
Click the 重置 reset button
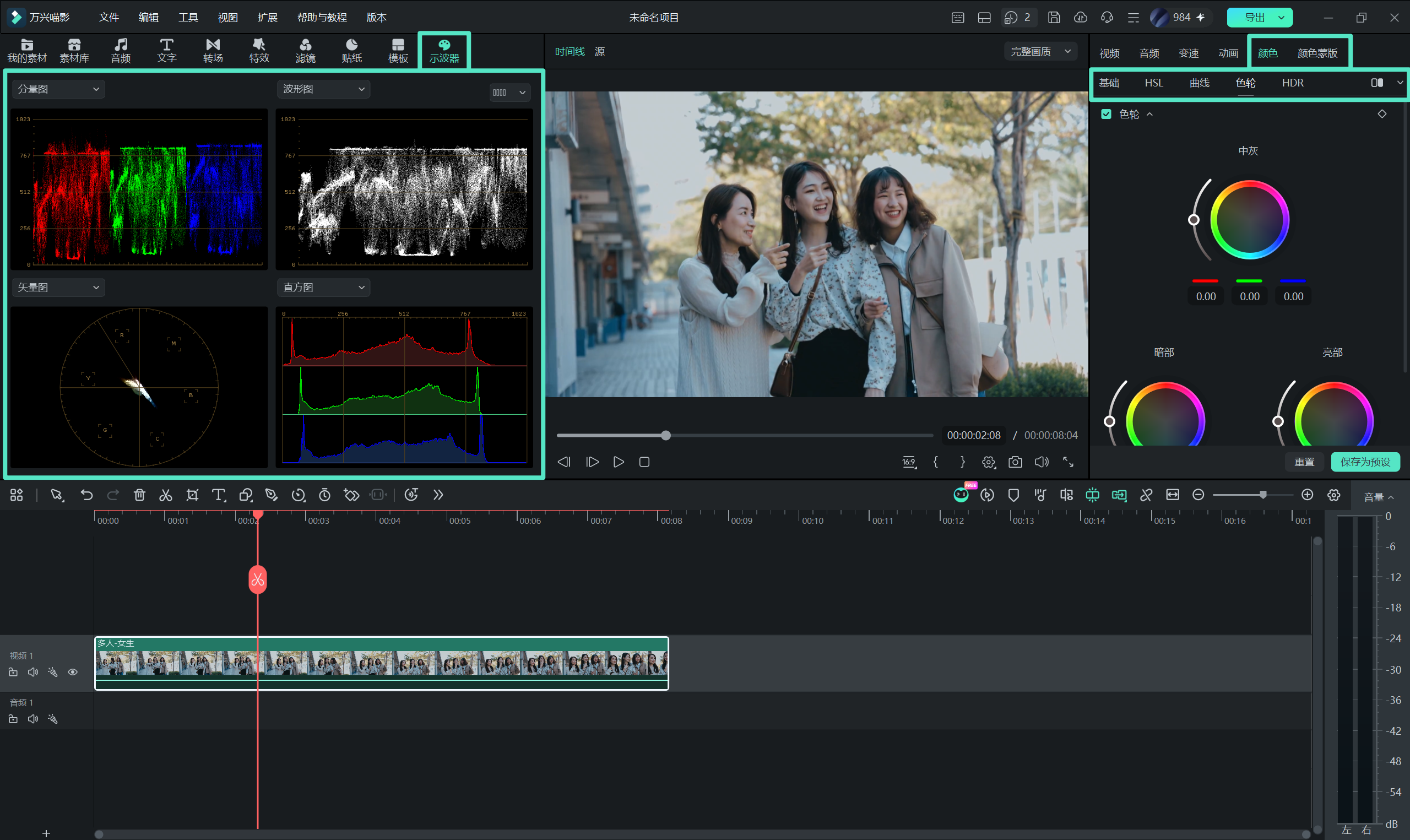click(x=1304, y=462)
